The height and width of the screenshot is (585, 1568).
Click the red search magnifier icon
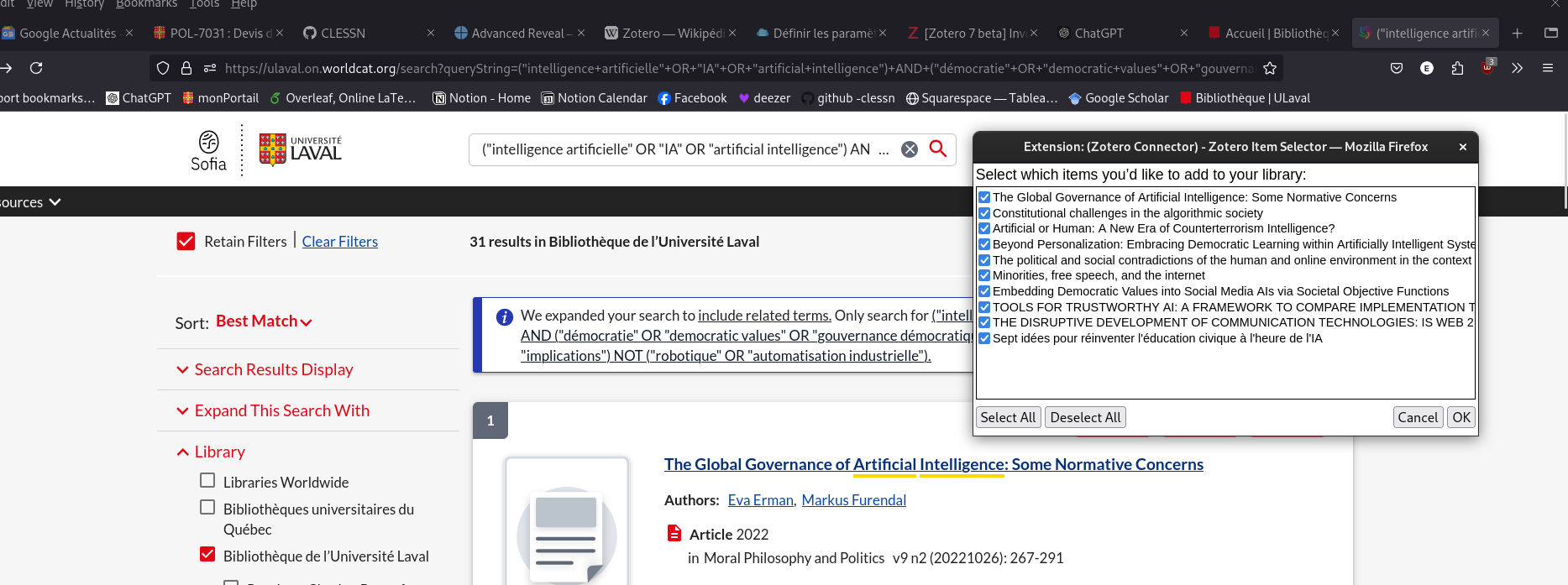click(x=938, y=149)
